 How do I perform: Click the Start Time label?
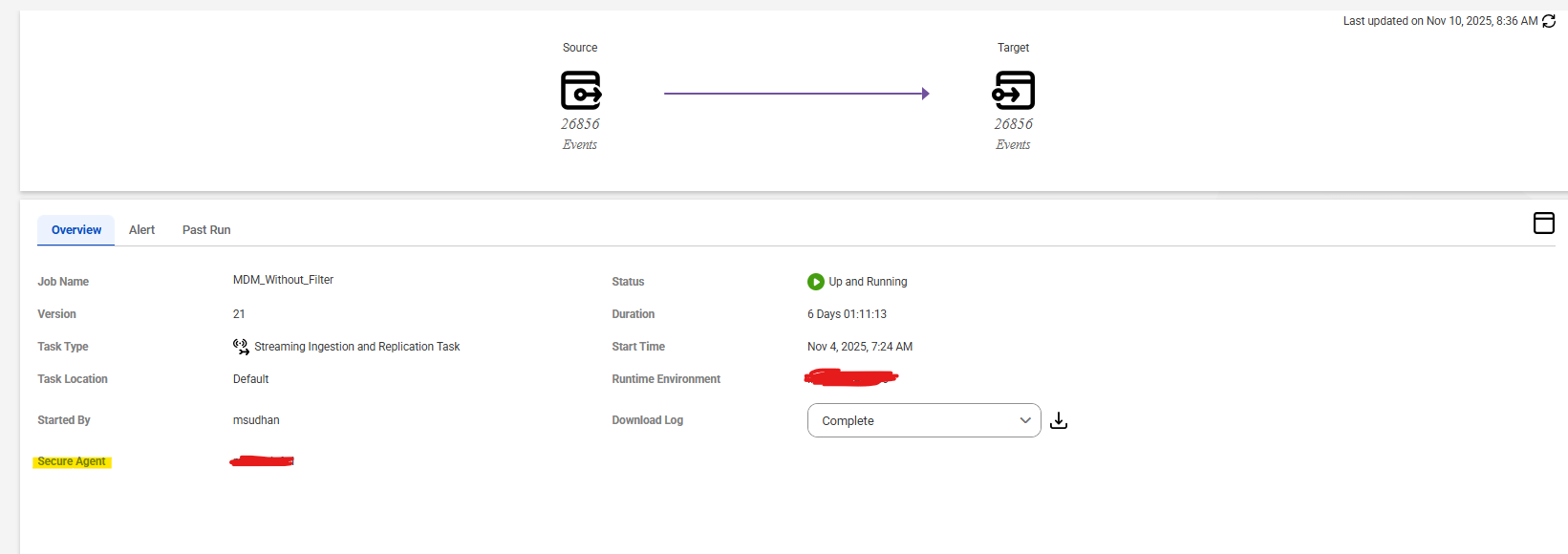tap(638, 347)
